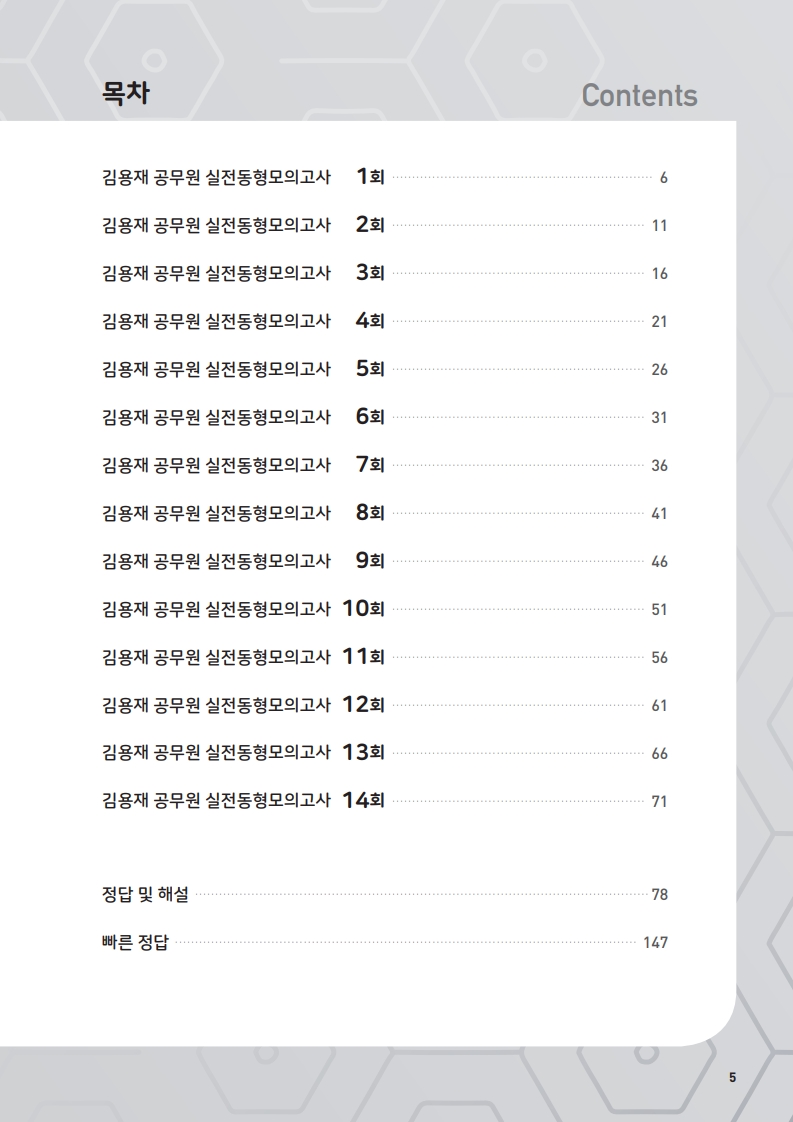Image resolution: width=793 pixels, height=1122 pixels.
Task: Click page number 78 for 정답 및 해설
Action: click(659, 895)
